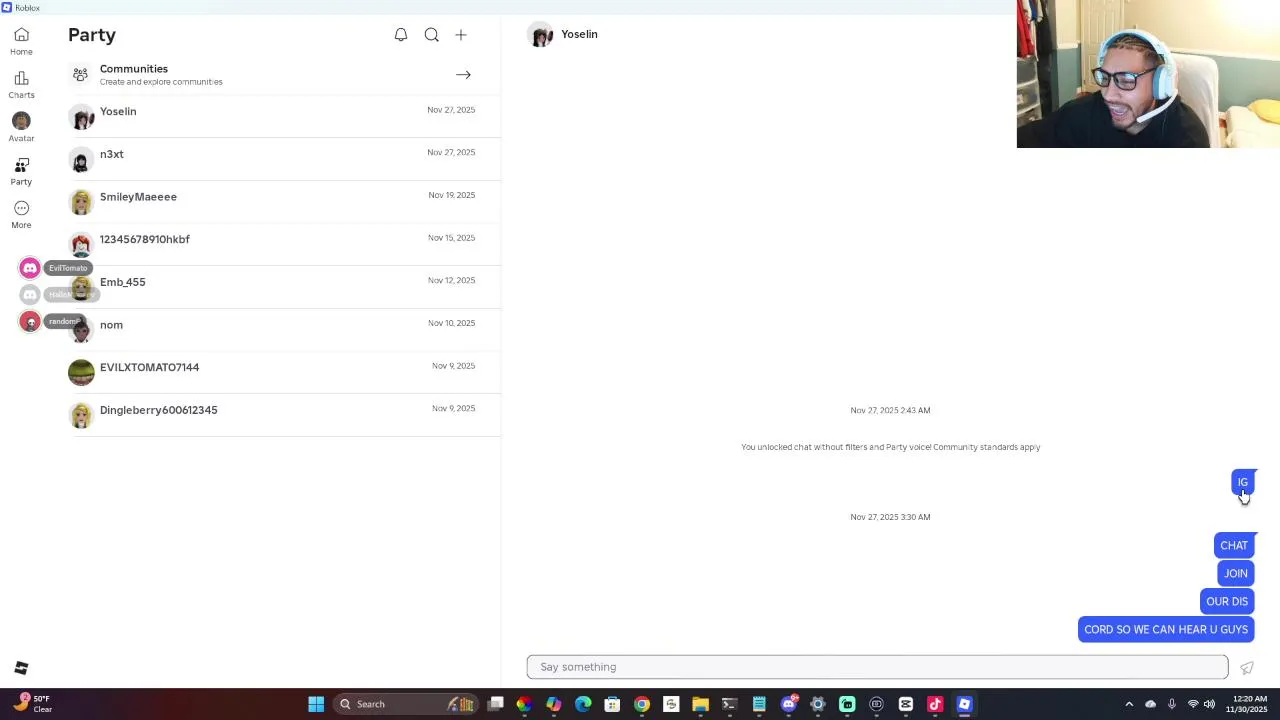
Task: Show hidden system tray icons
Action: [x=1129, y=704]
